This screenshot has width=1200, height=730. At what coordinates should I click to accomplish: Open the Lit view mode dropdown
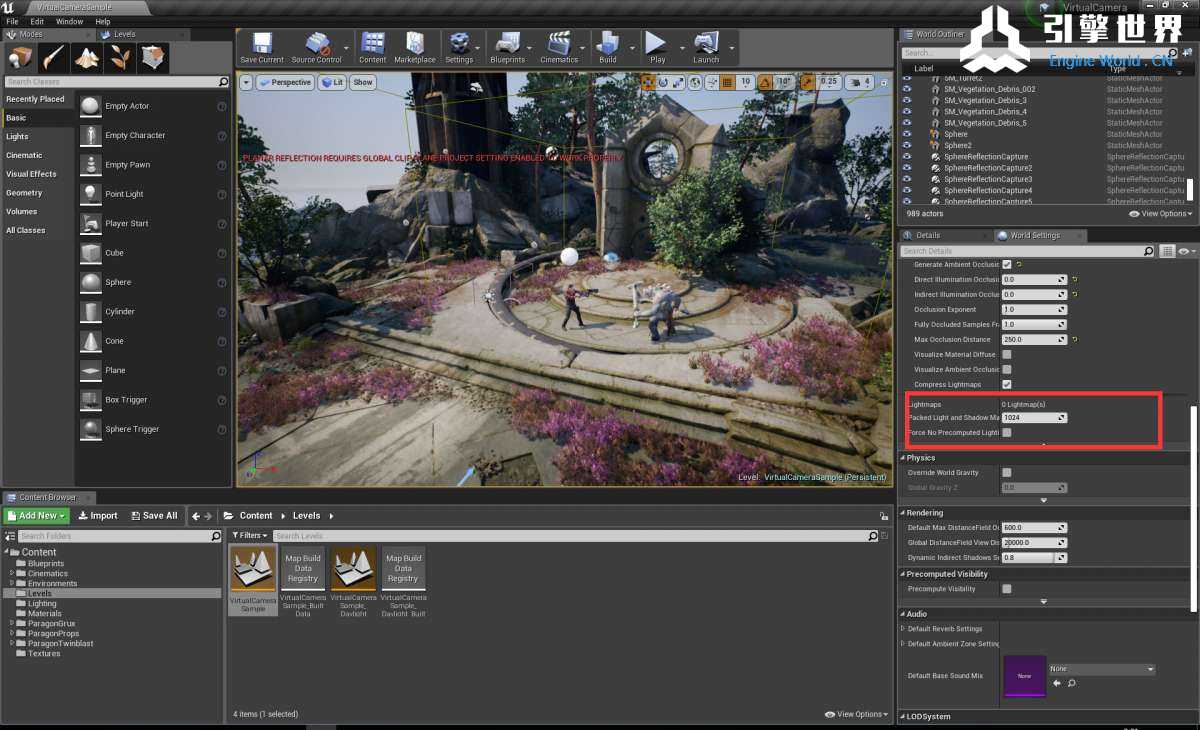coord(332,83)
